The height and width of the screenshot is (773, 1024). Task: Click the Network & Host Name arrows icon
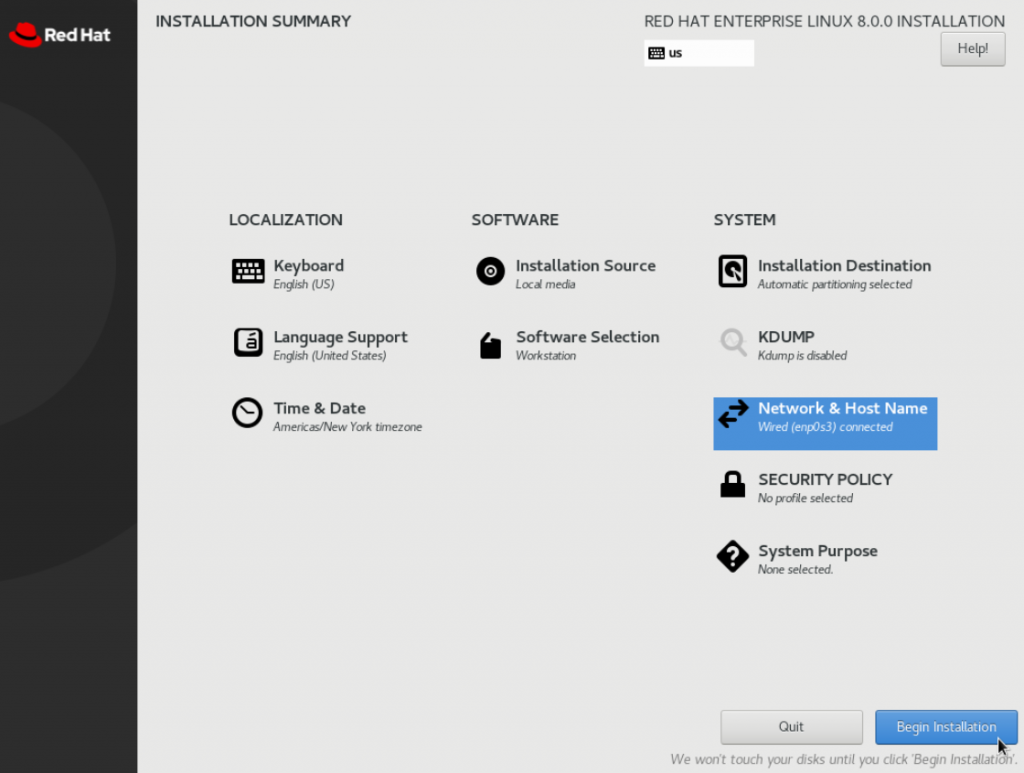tap(733, 414)
